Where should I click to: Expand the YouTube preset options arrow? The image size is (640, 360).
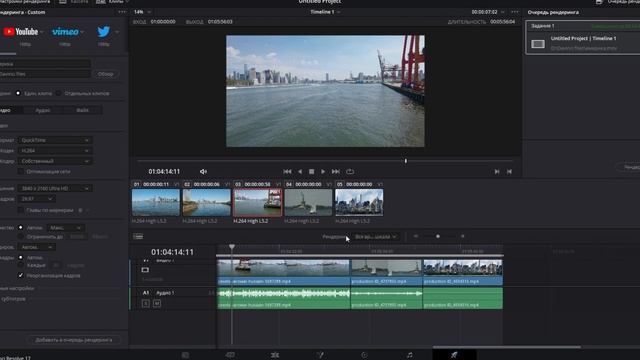(41, 32)
